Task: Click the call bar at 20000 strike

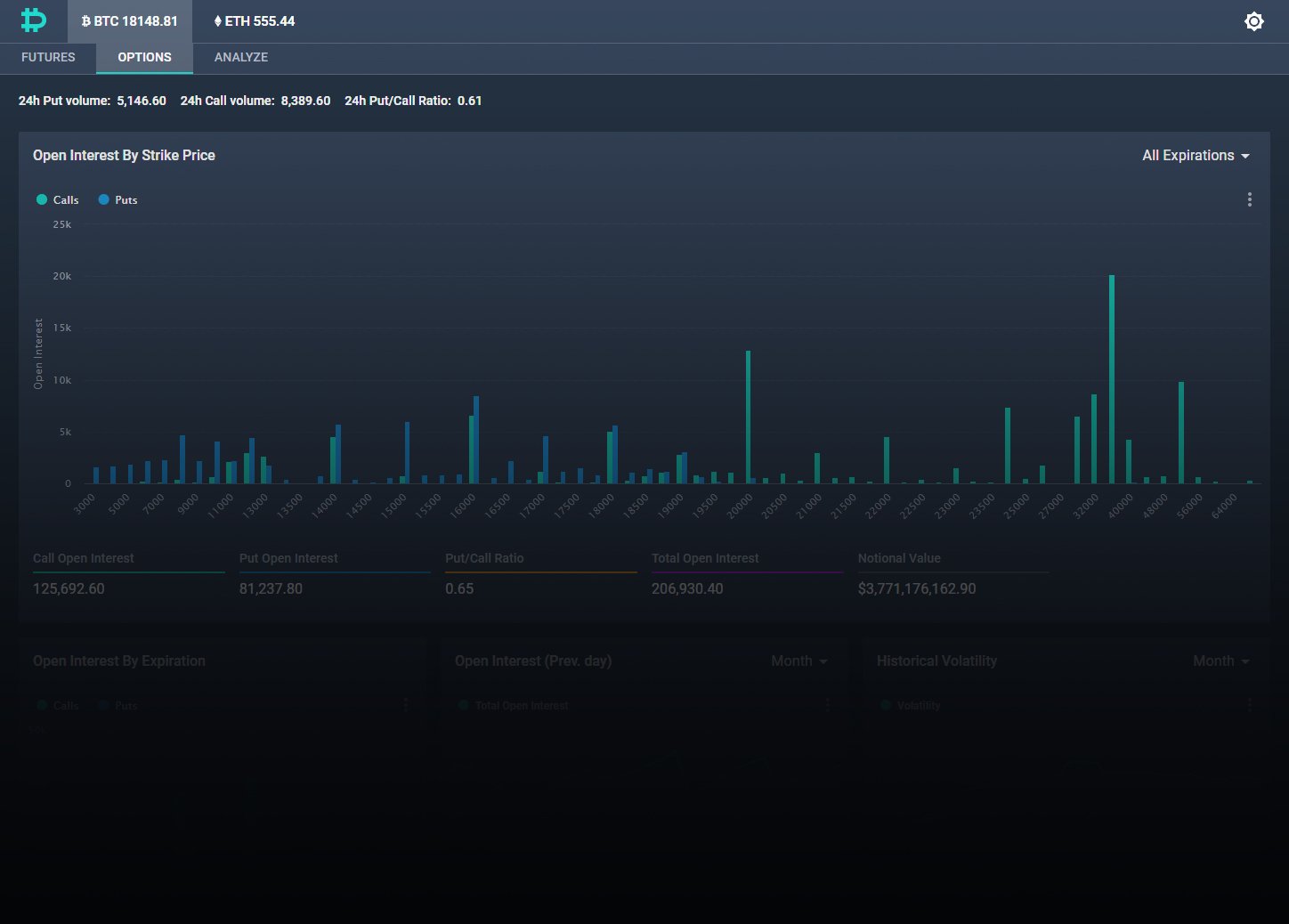Action: tap(748, 417)
